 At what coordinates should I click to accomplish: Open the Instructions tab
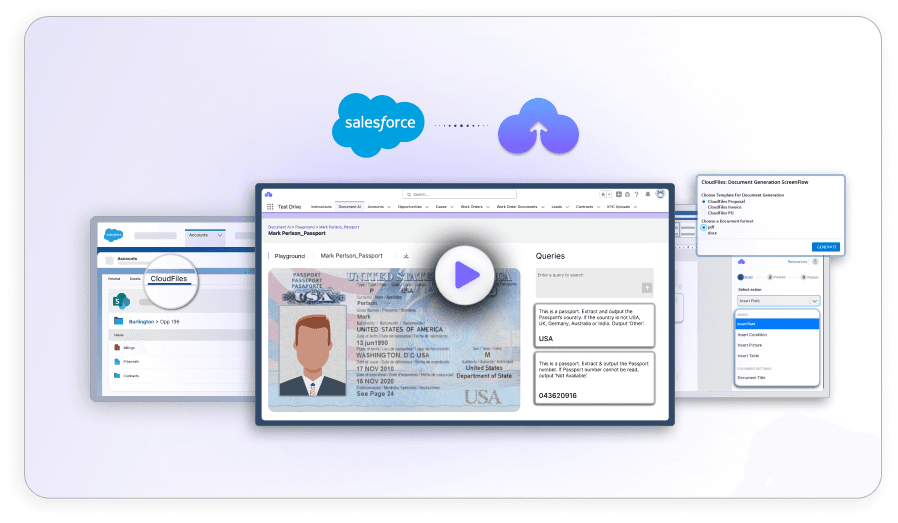coord(321,207)
